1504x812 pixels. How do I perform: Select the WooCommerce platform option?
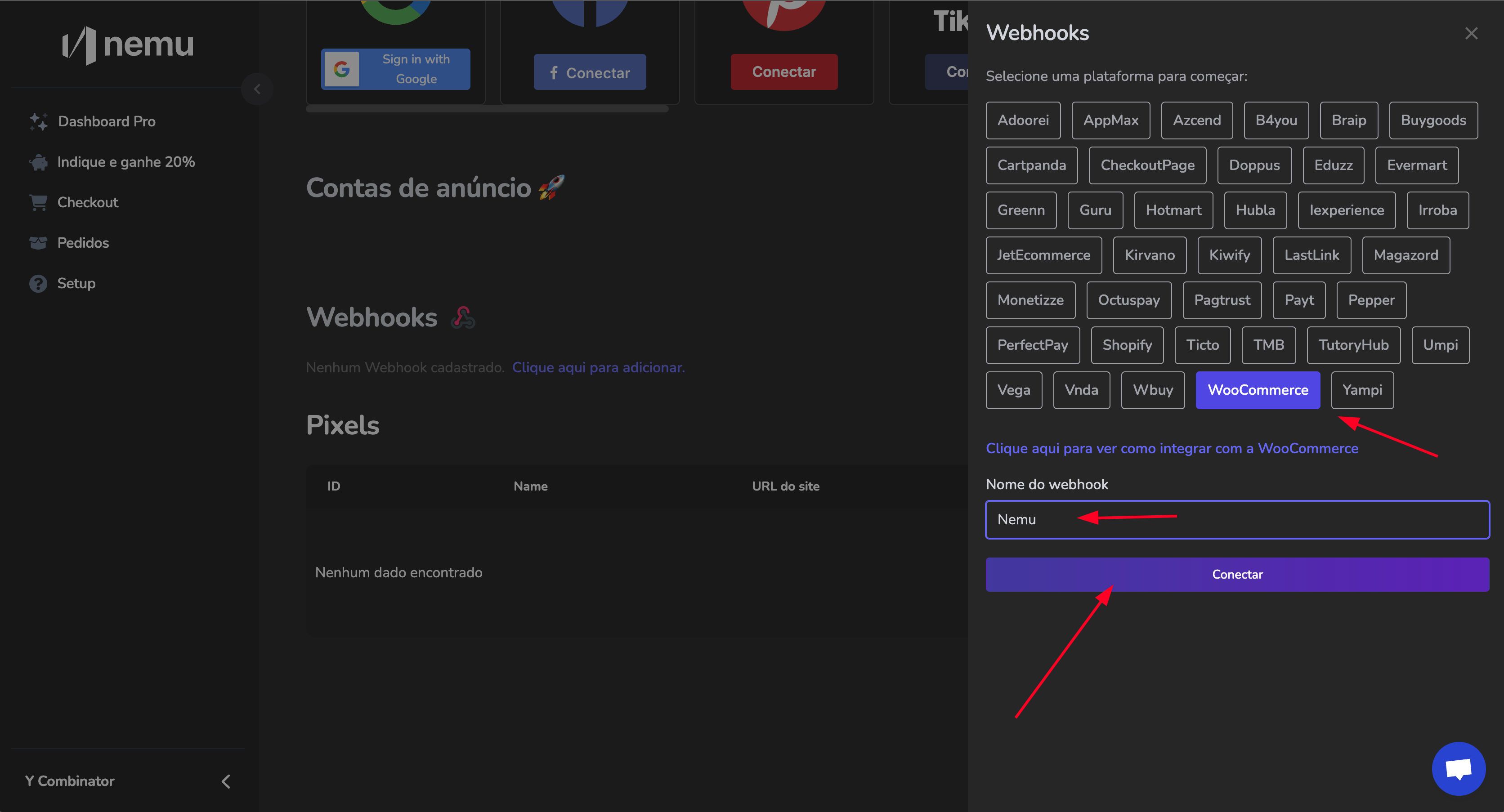pos(1258,390)
